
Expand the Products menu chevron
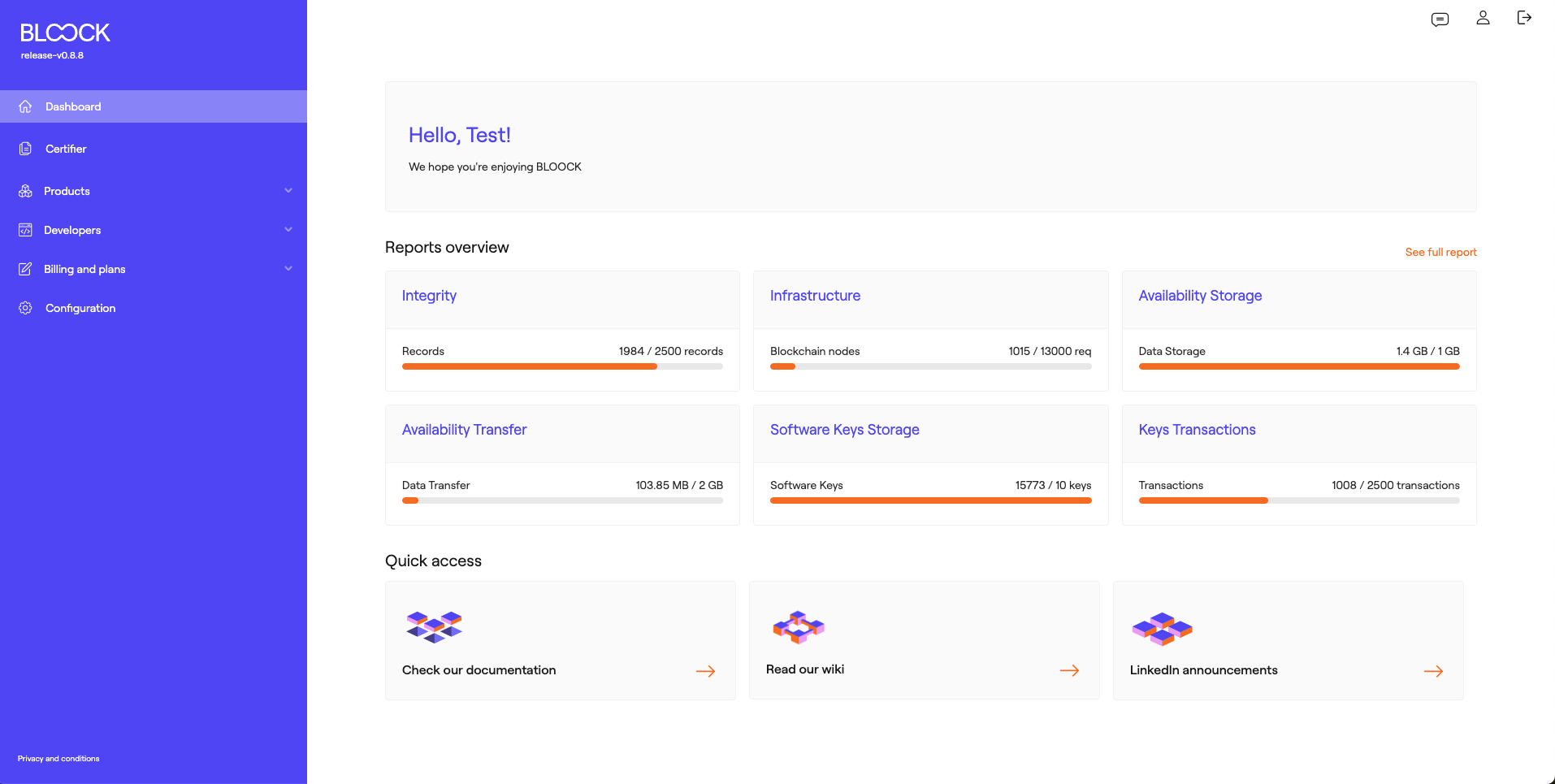click(288, 190)
